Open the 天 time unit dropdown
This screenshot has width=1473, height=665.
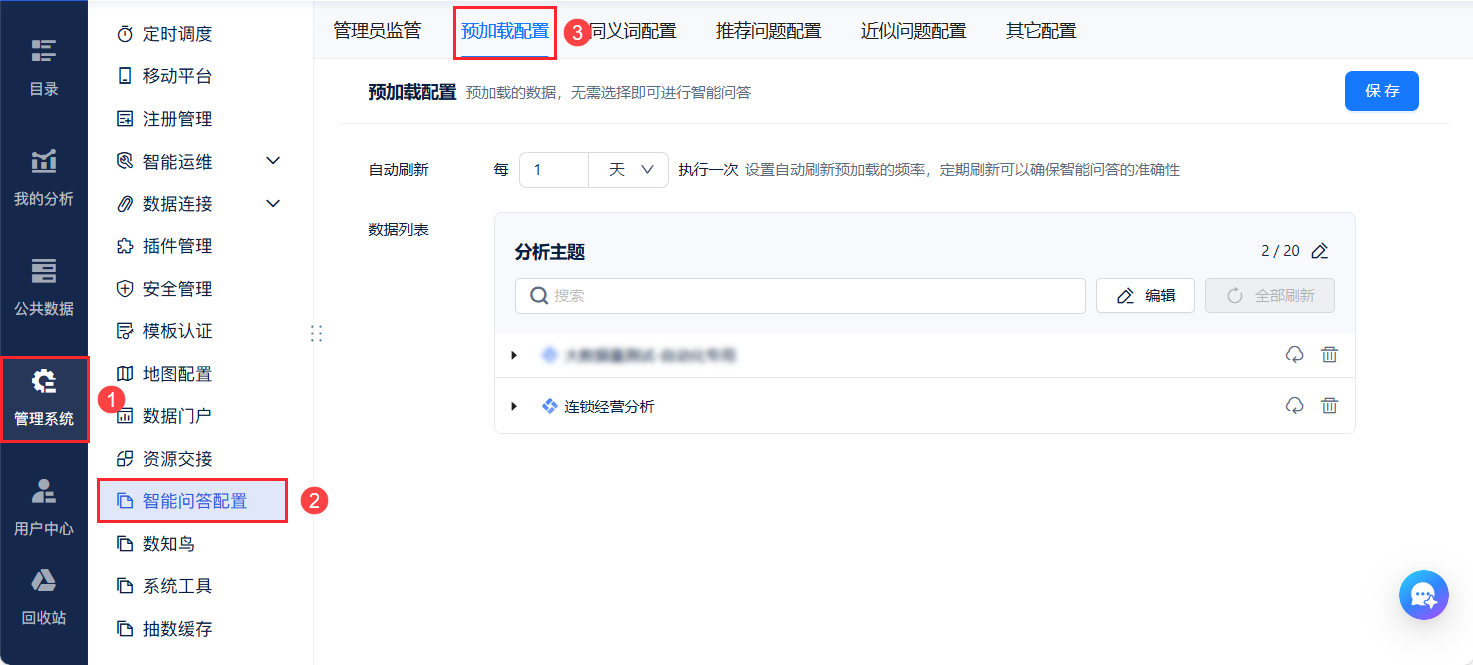[x=628, y=170]
